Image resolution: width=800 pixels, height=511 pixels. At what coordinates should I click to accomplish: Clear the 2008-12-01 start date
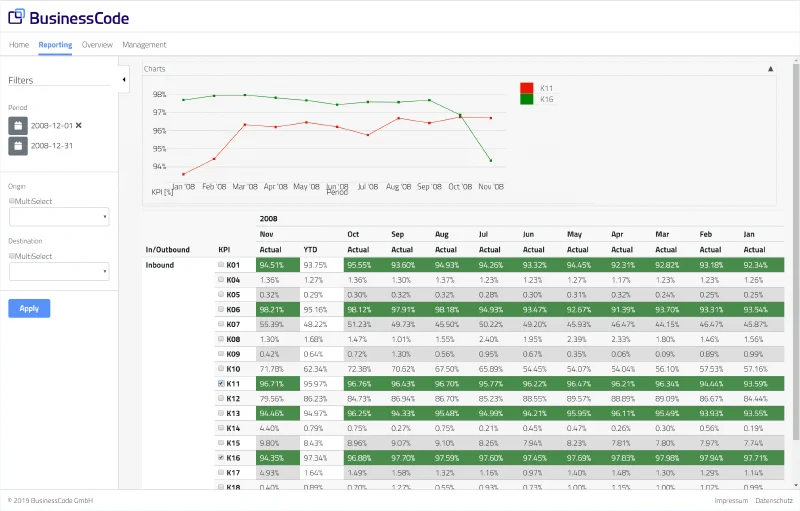[x=79, y=125]
